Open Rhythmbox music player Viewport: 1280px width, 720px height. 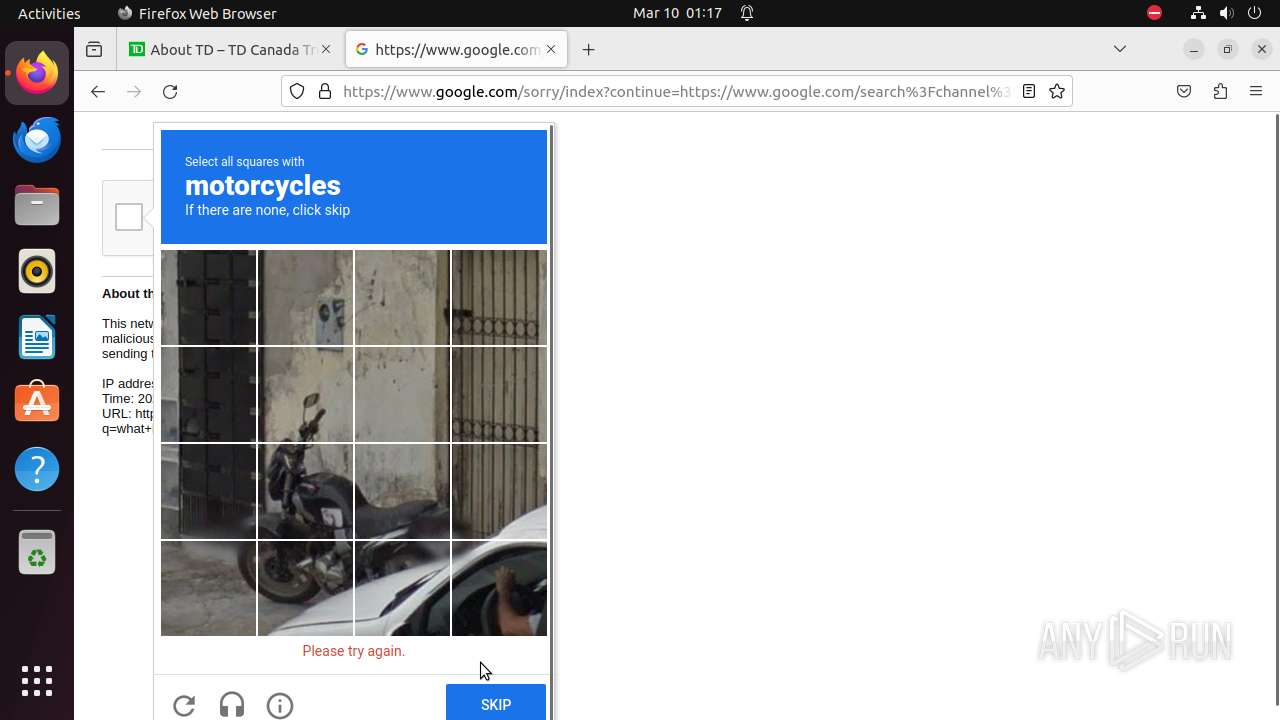tap(37, 271)
